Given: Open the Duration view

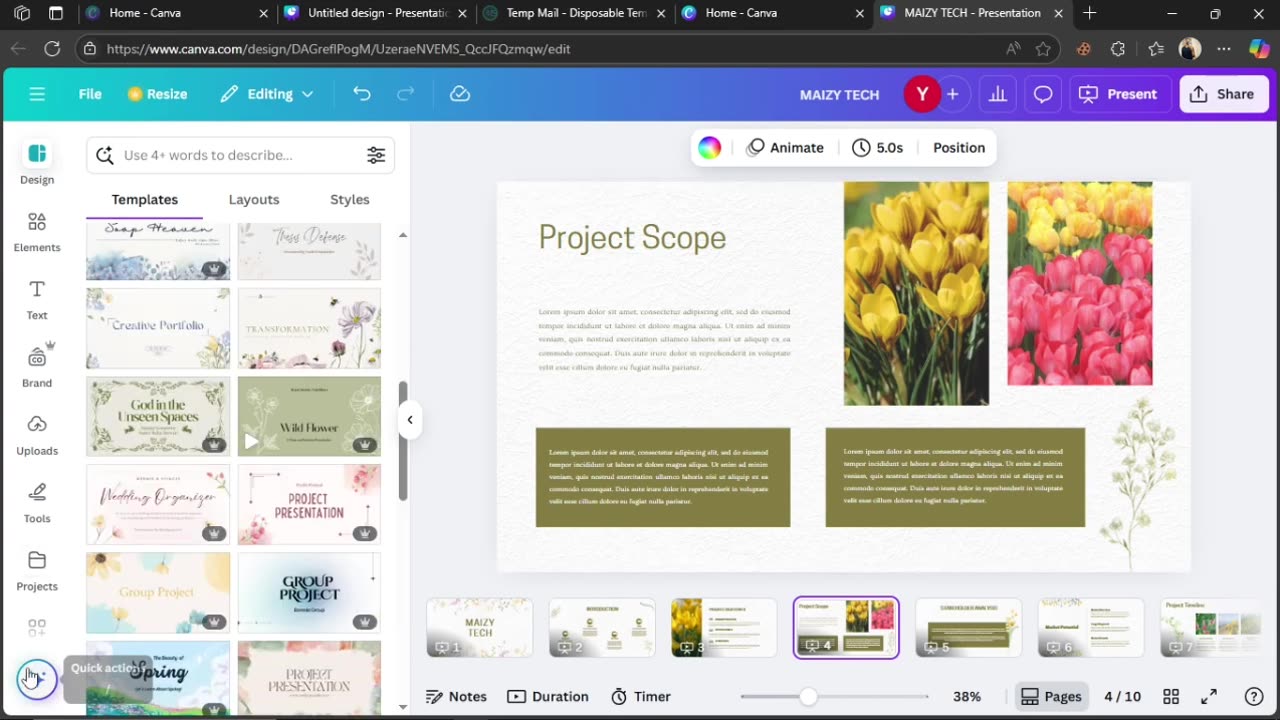Looking at the screenshot, I should pyautogui.click(x=547, y=697).
